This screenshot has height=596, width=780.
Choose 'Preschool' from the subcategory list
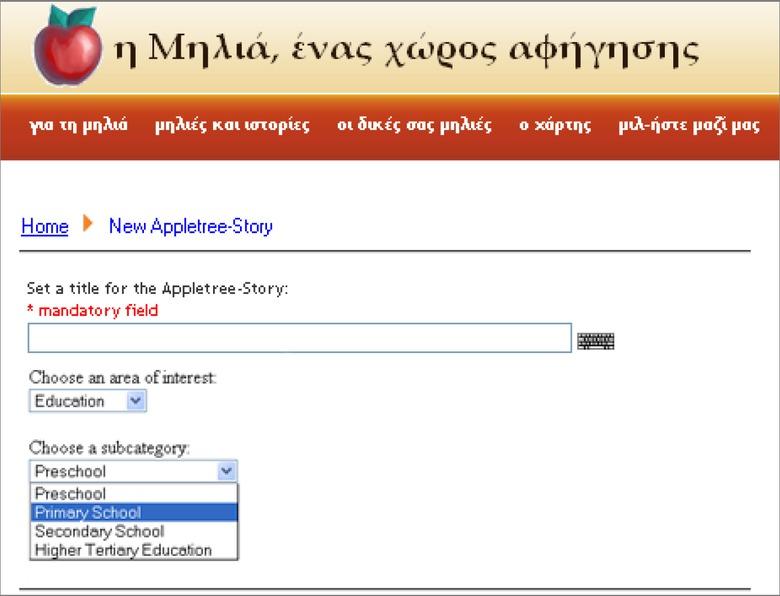[70, 493]
